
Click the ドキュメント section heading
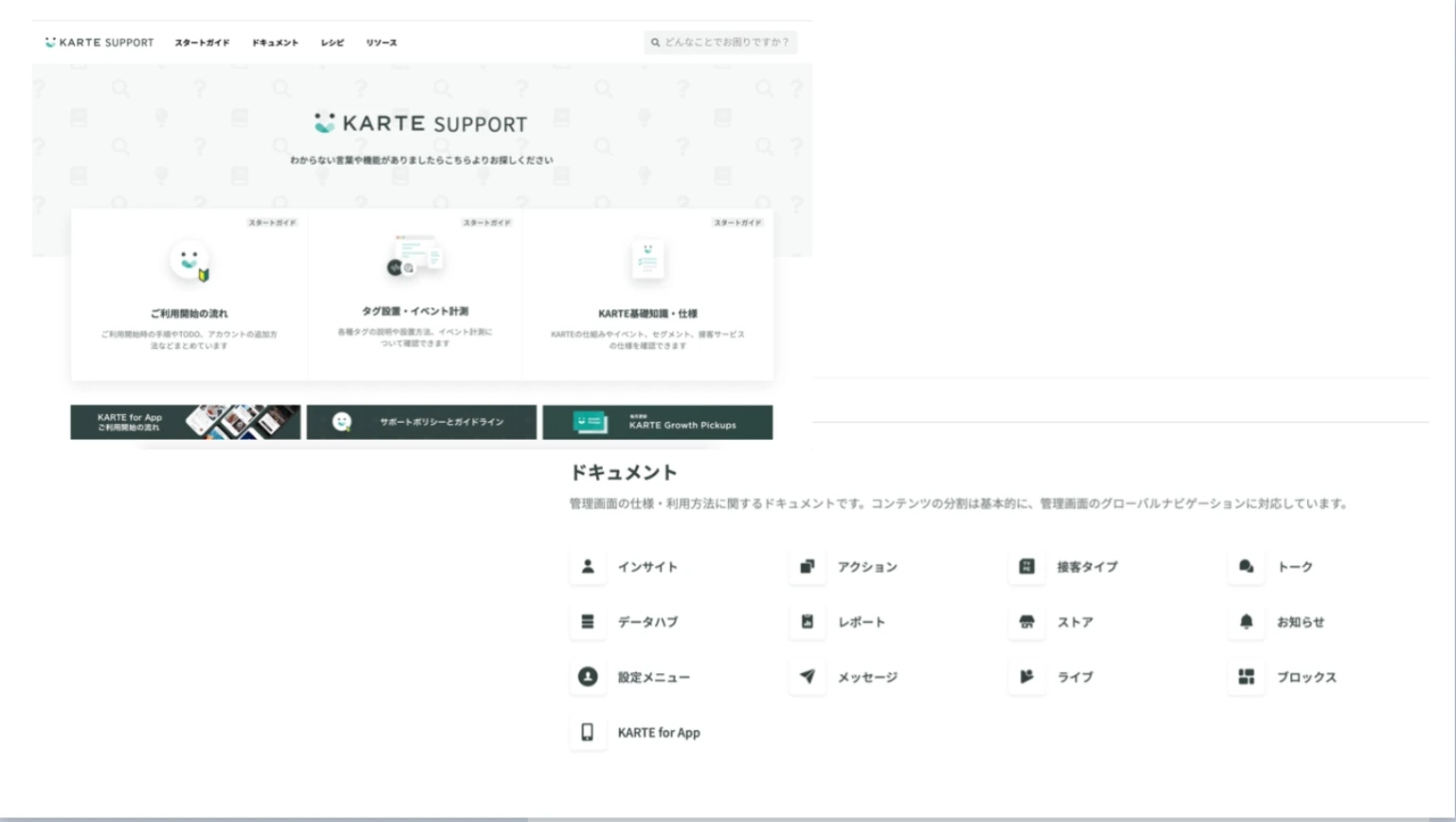pos(624,472)
